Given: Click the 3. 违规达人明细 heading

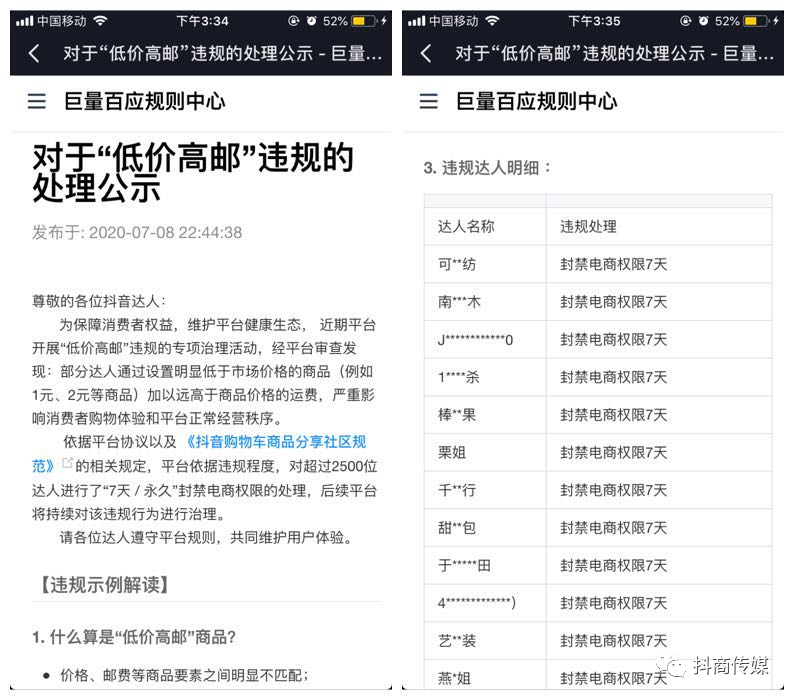Looking at the screenshot, I should (488, 167).
